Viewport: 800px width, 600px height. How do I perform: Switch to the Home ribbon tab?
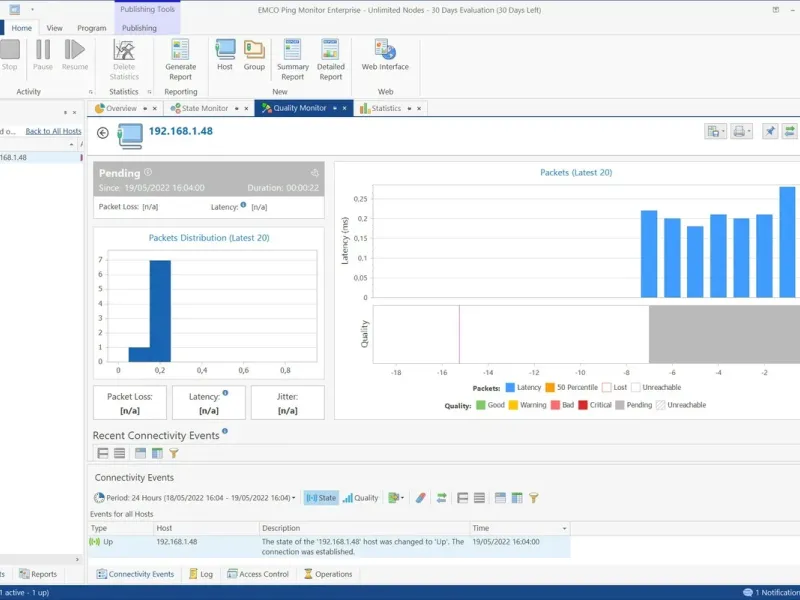tap(21, 28)
